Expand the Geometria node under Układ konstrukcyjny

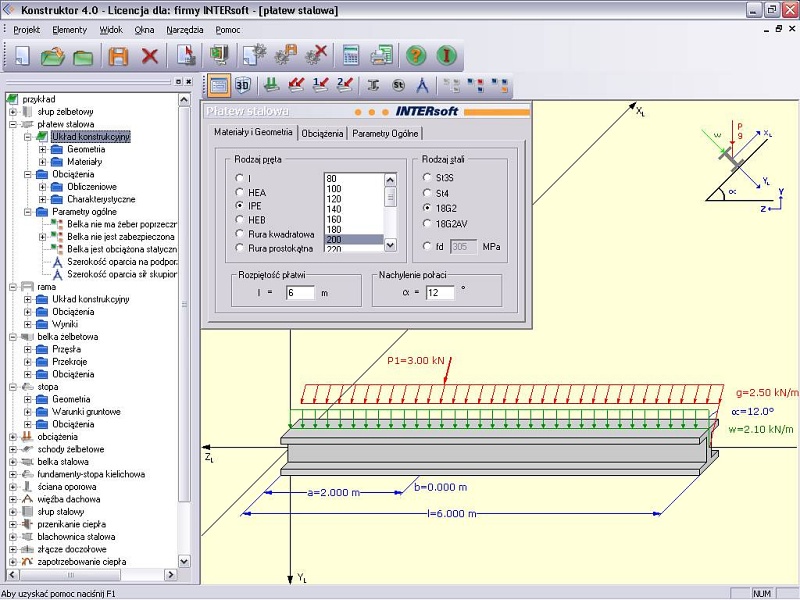click(x=43, y=149)
